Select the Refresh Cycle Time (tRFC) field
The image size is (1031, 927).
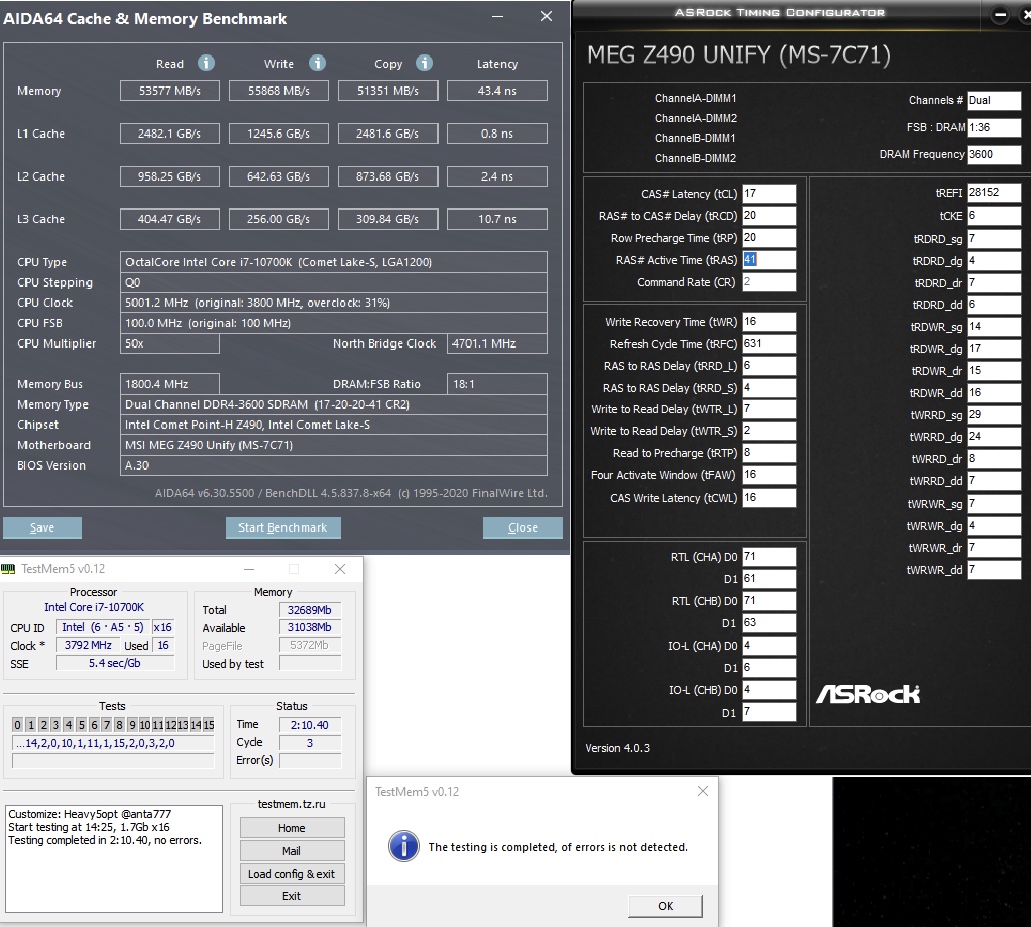(769, 344)
